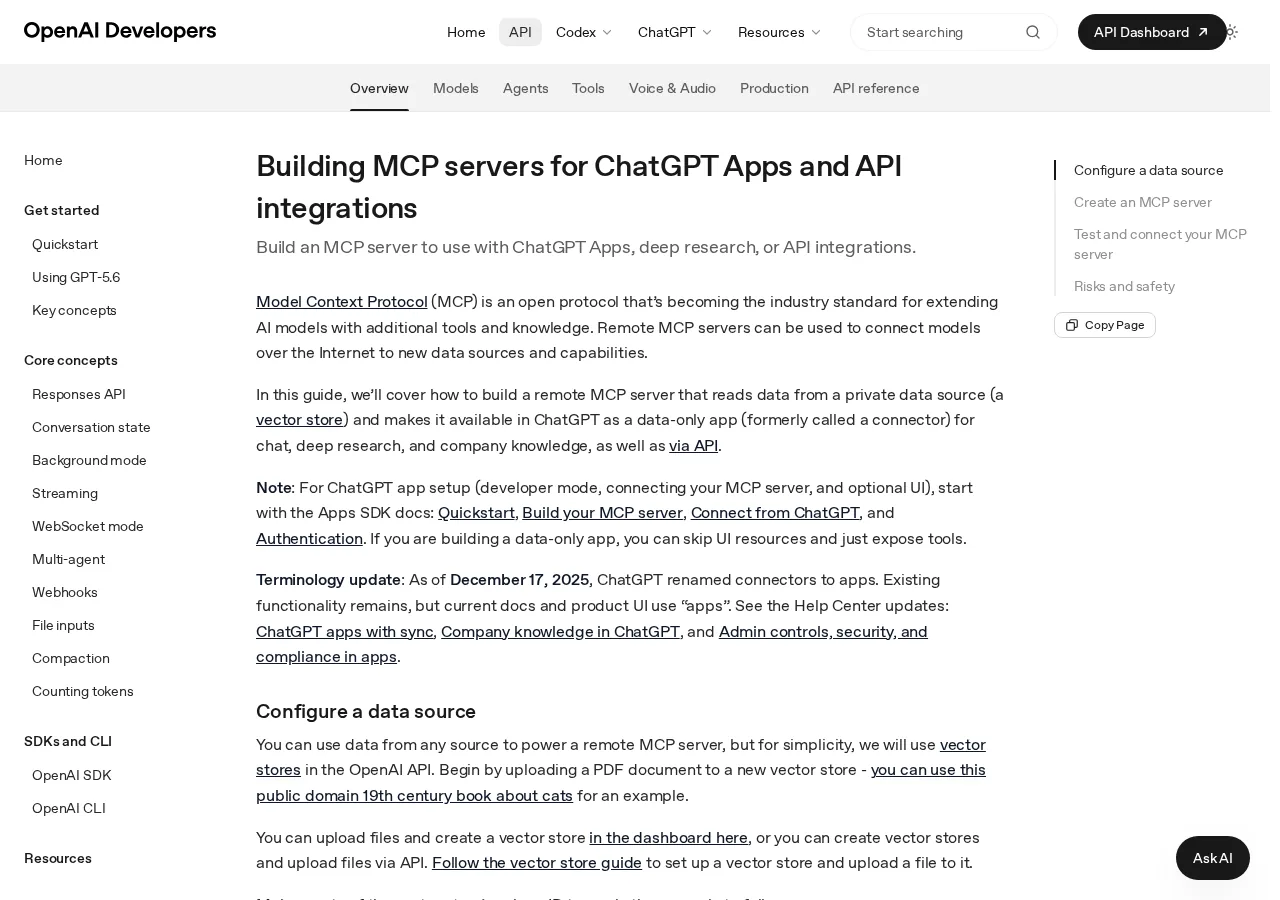The image size is (1280, 900).
Task: Switch to the Models tab
Action: [x=456, y=88]
